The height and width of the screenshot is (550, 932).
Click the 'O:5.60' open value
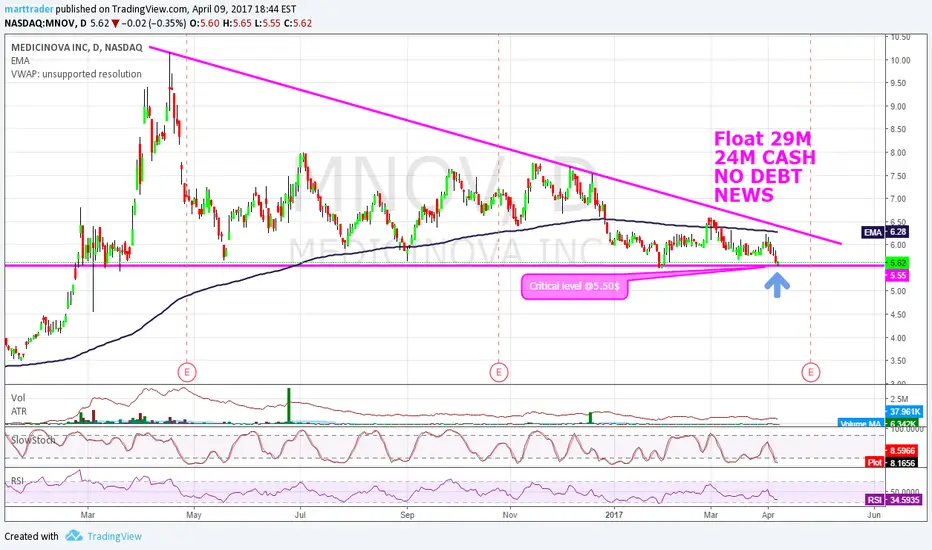(204, 23)
